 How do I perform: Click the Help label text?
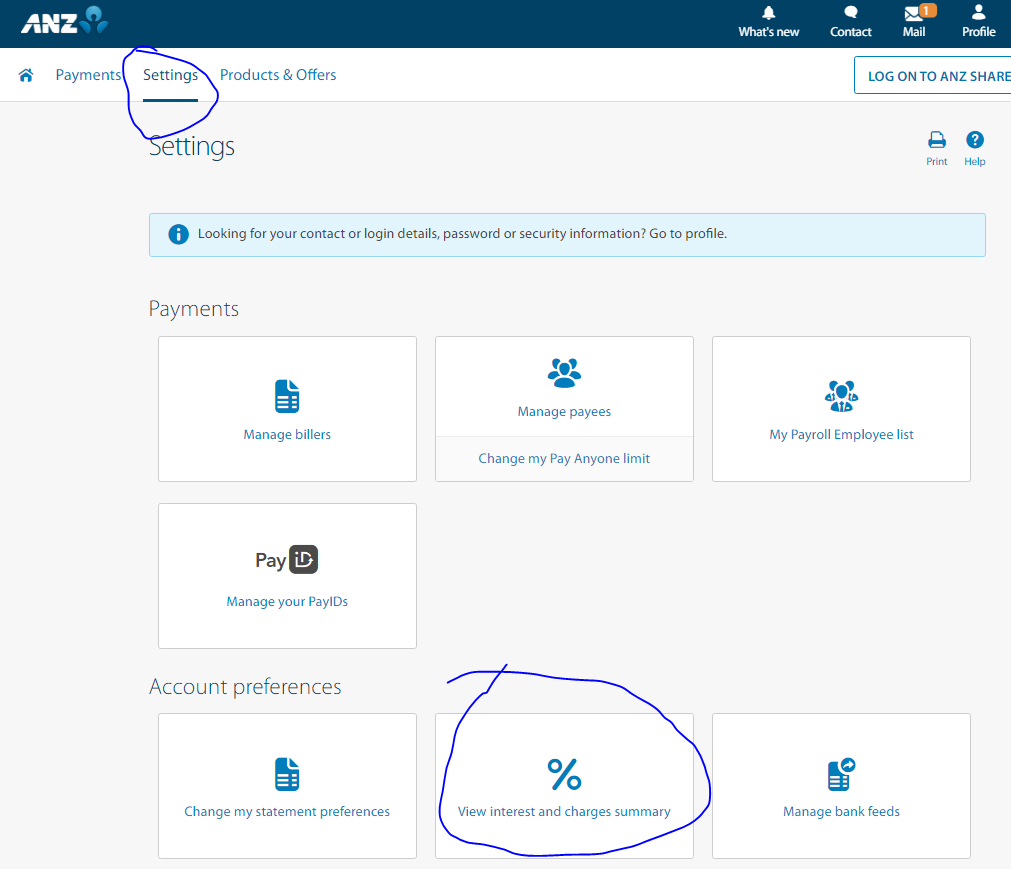click(975, 162)
